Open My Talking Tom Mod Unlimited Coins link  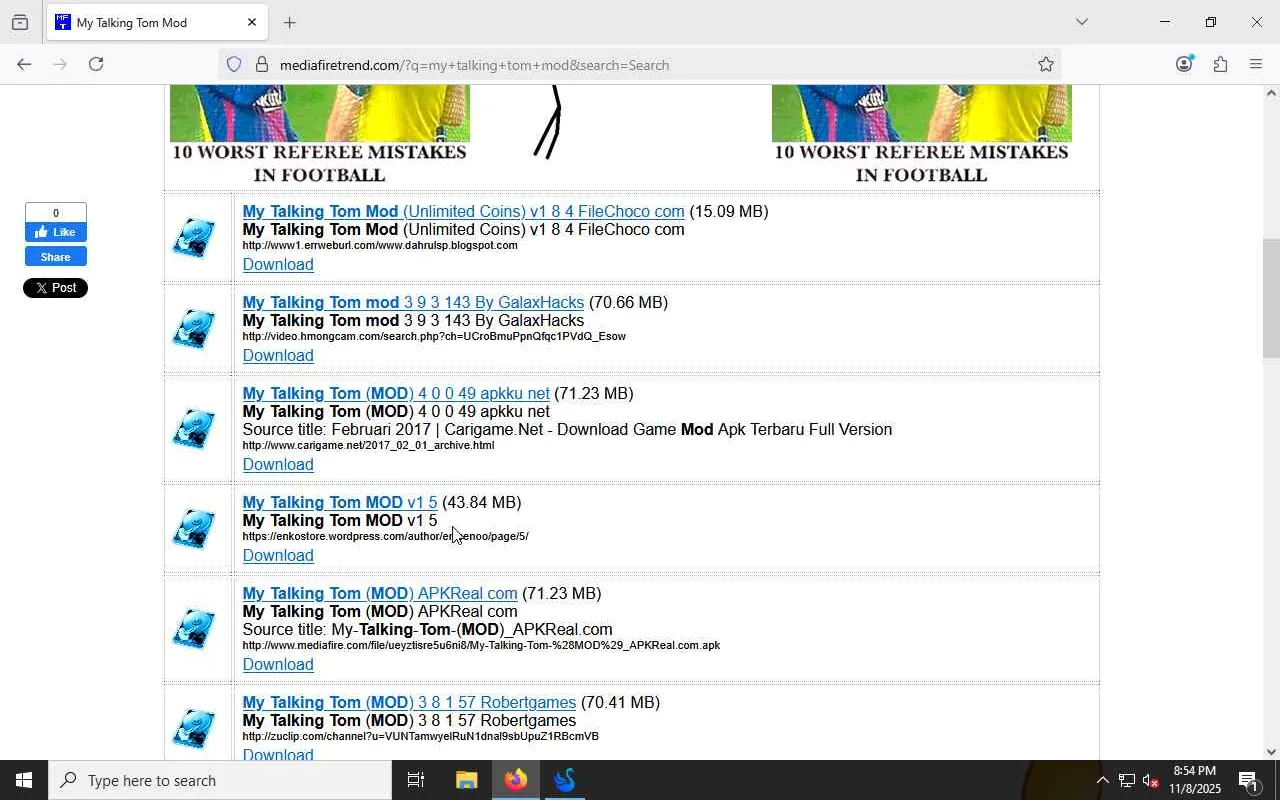(463, 212)
